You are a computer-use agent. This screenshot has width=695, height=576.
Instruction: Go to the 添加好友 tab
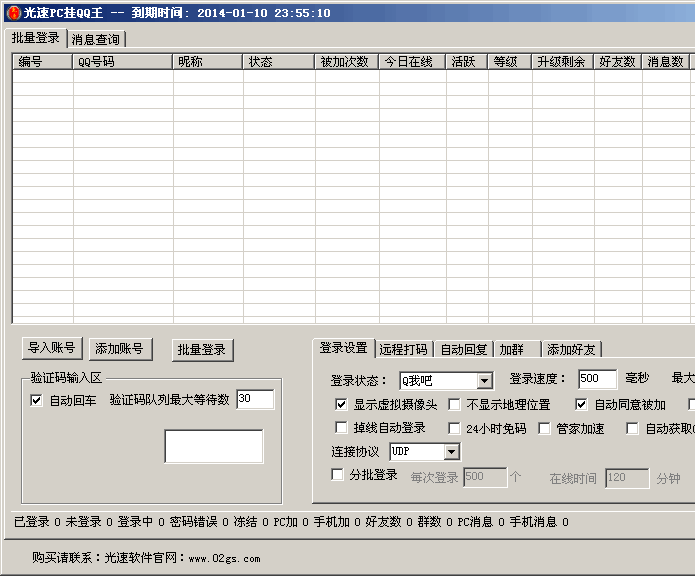571,349
